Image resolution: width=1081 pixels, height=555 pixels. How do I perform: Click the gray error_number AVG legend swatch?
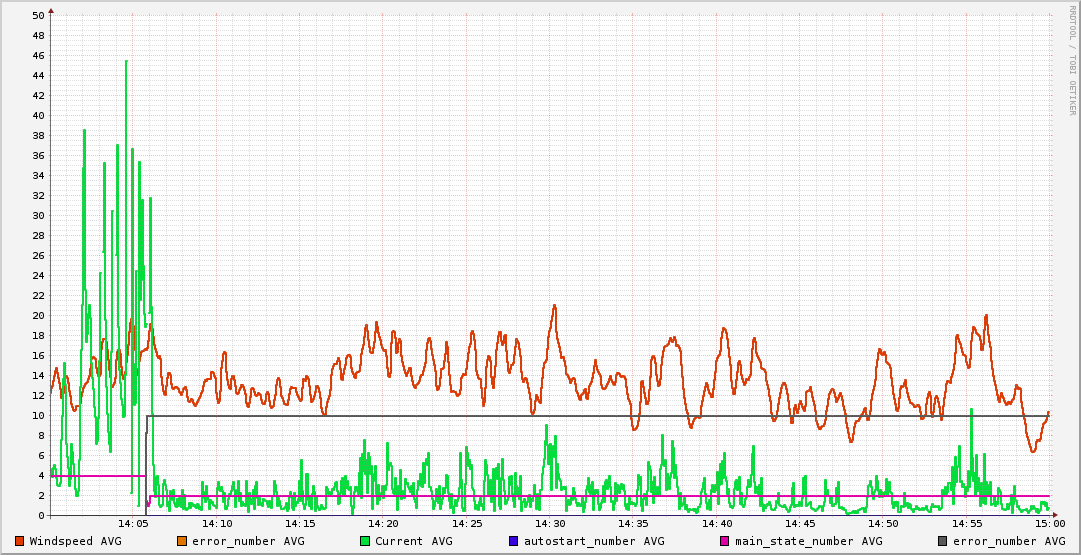coord(943,541)
